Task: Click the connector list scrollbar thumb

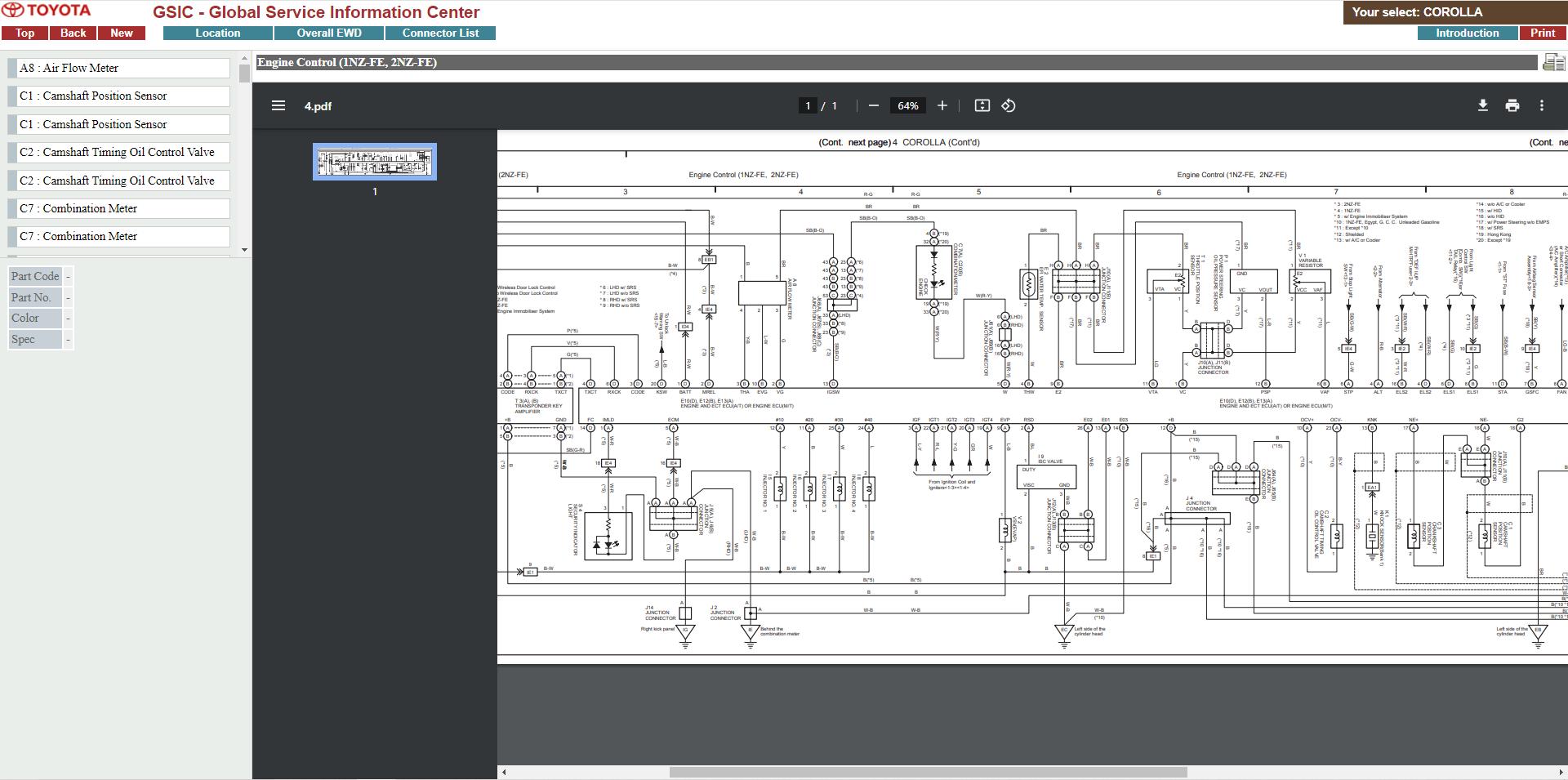Action: (244, 74)
